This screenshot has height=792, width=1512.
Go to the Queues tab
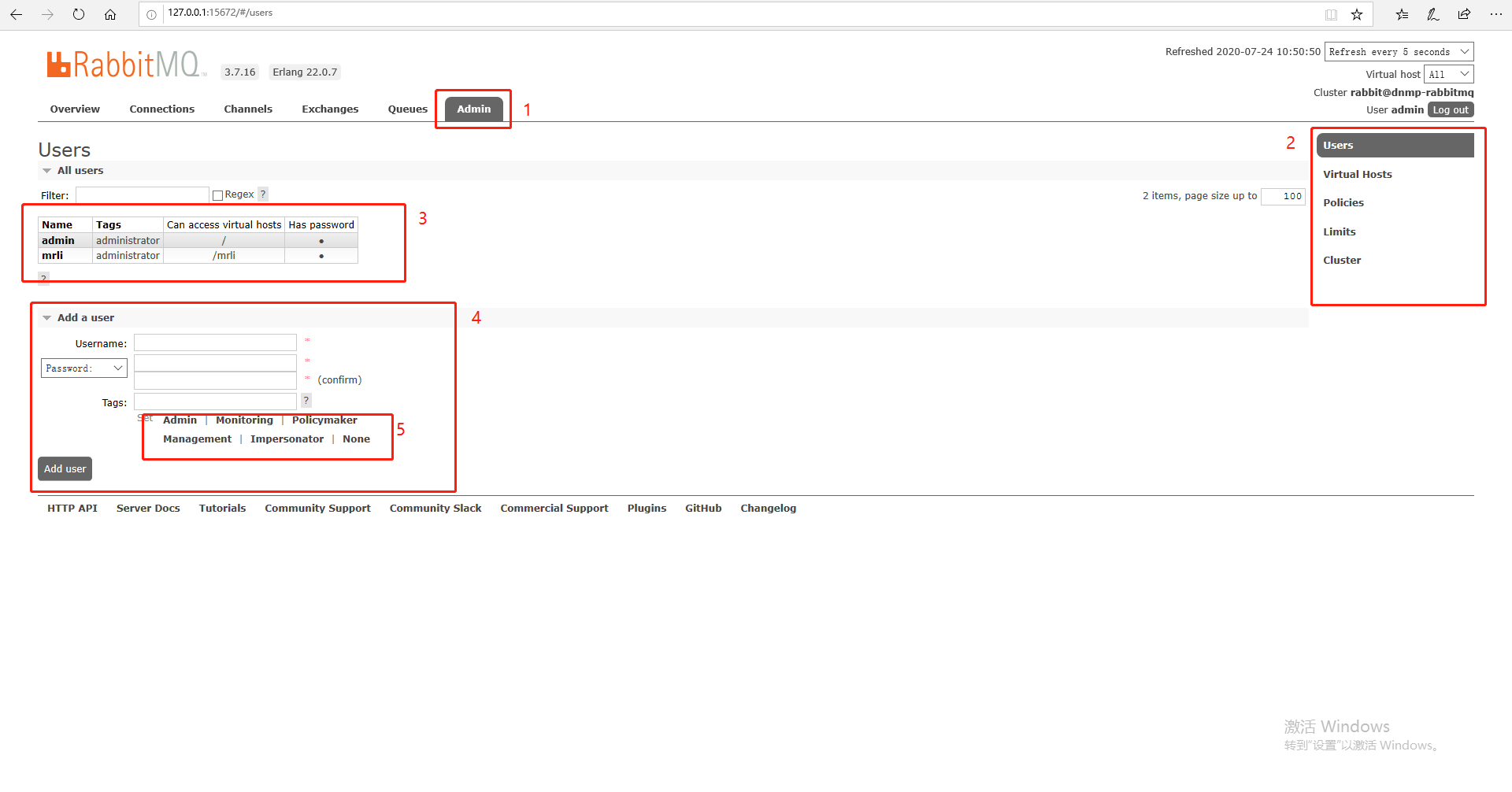(408, 109)
